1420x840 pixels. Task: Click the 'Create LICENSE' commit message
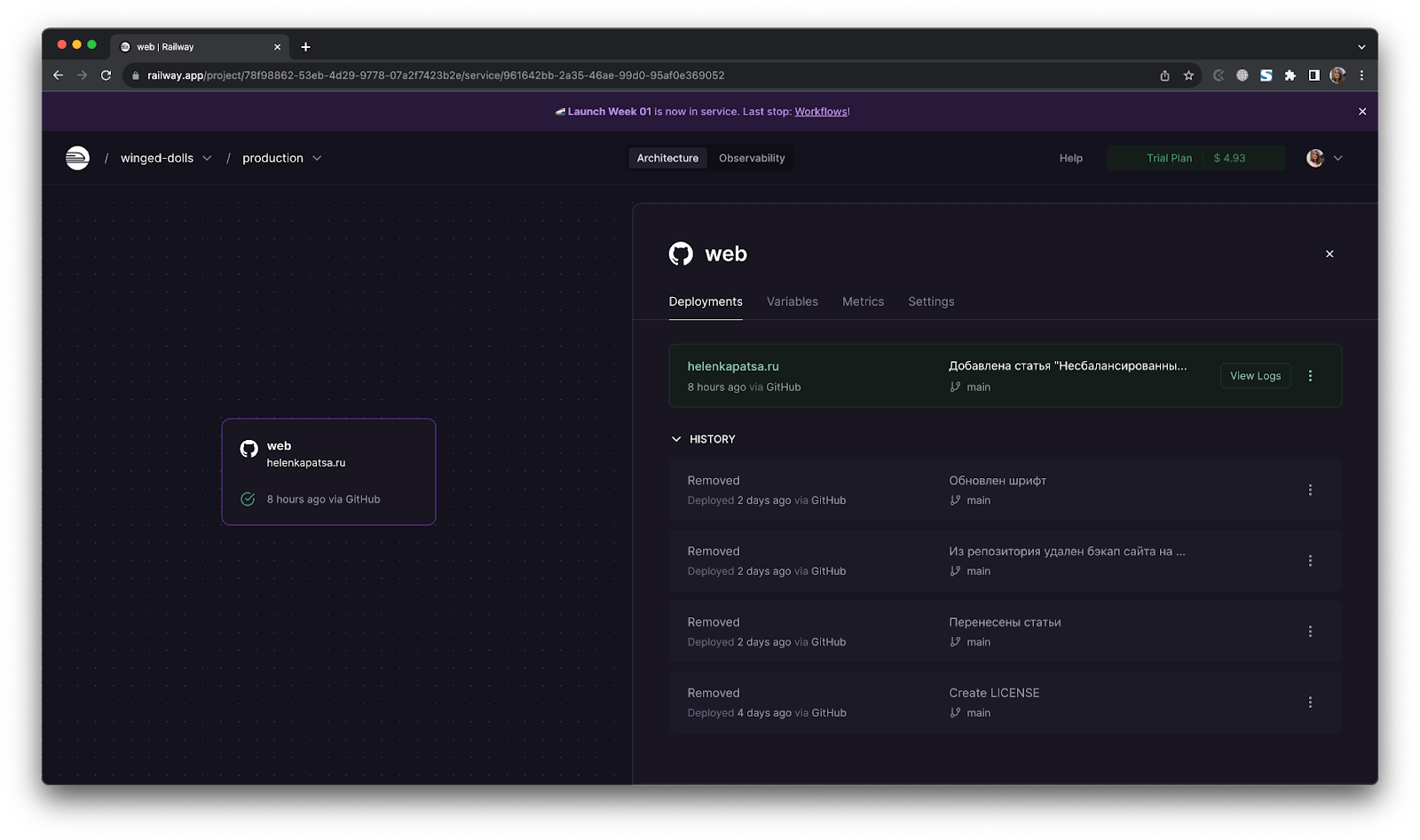[x=994, y=693]
